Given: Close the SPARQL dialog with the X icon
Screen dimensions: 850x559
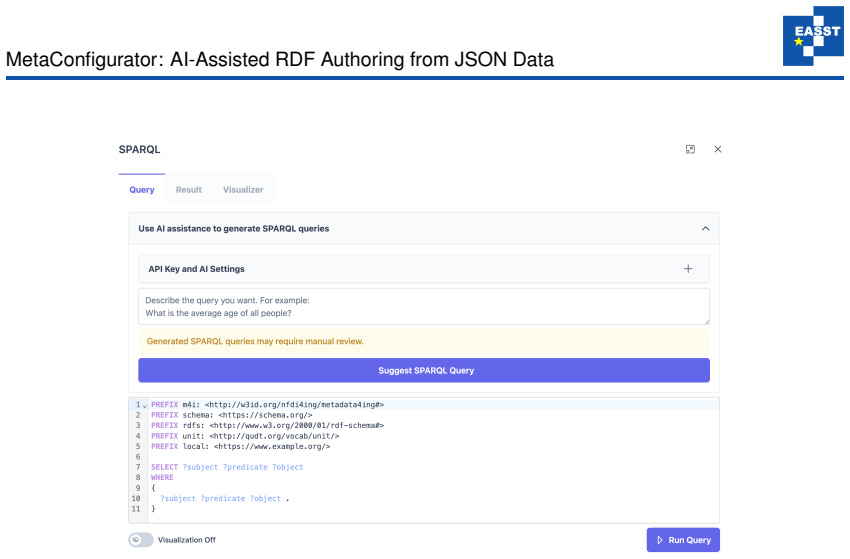Looking at the screenshot, I should [x=718, y=149].
